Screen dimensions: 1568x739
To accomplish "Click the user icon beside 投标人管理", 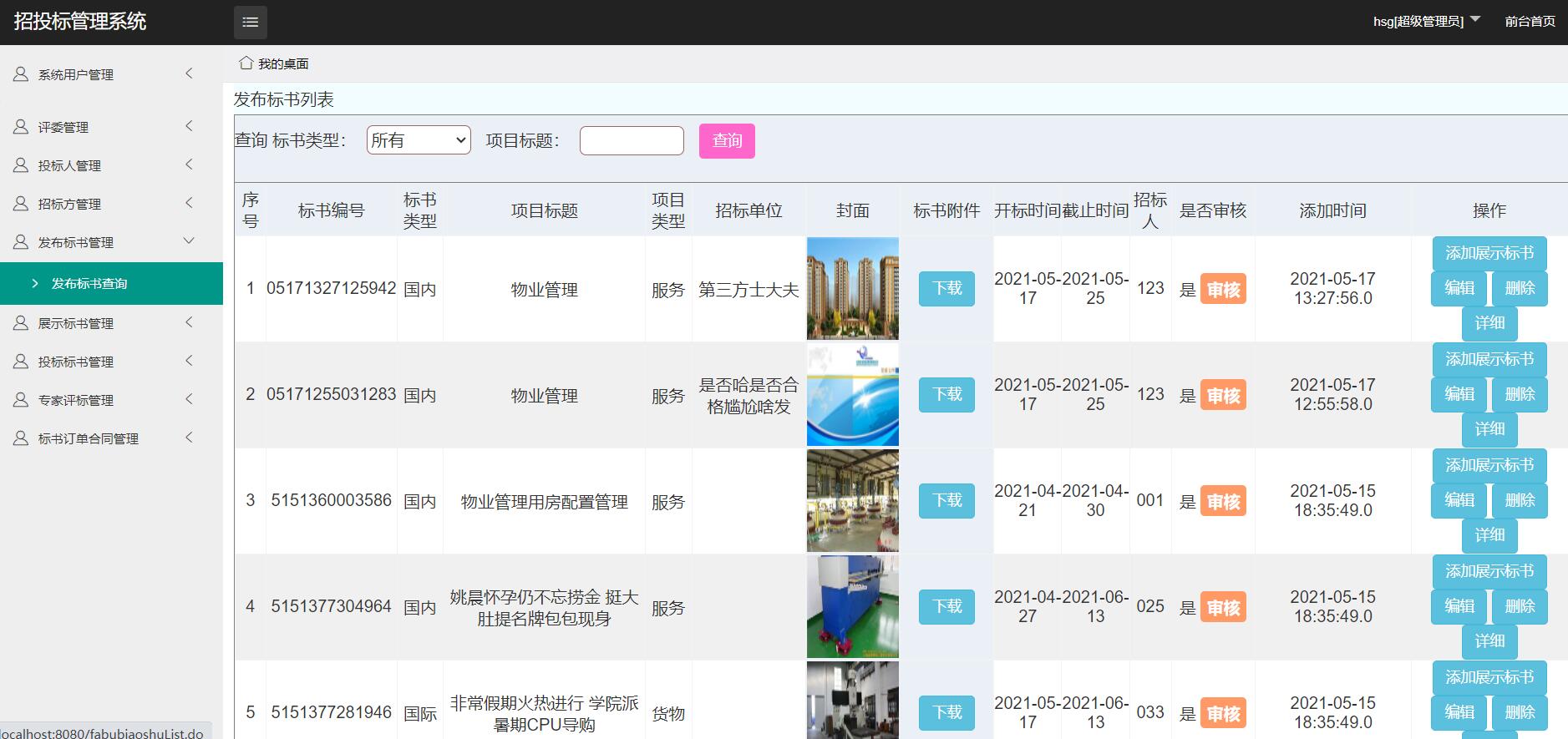I will click(21, 165).
